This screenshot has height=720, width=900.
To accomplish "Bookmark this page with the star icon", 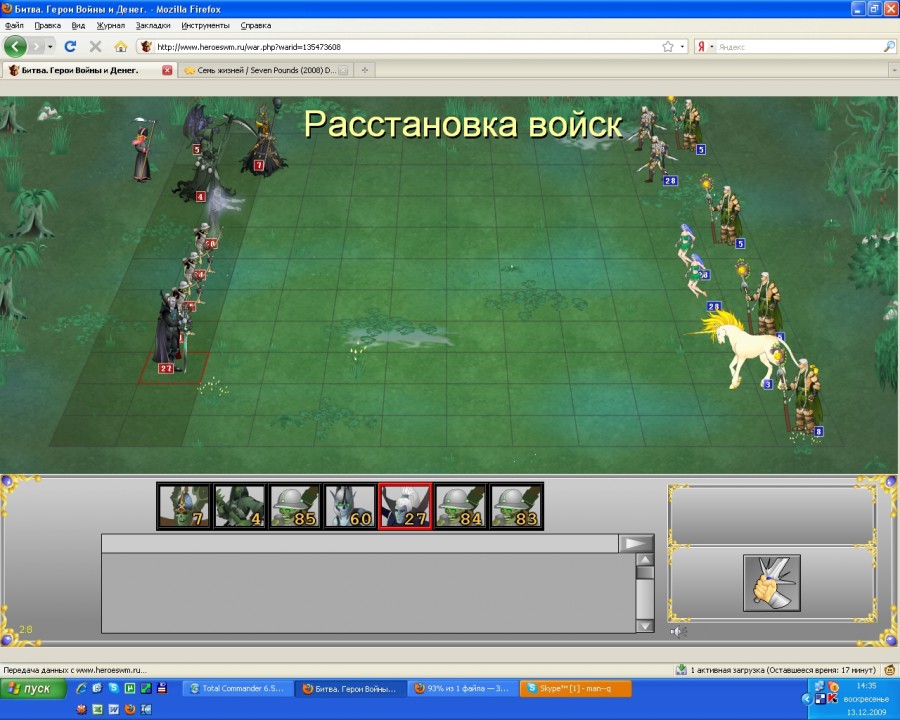I will pyautogui.click(x=668, y=47).
